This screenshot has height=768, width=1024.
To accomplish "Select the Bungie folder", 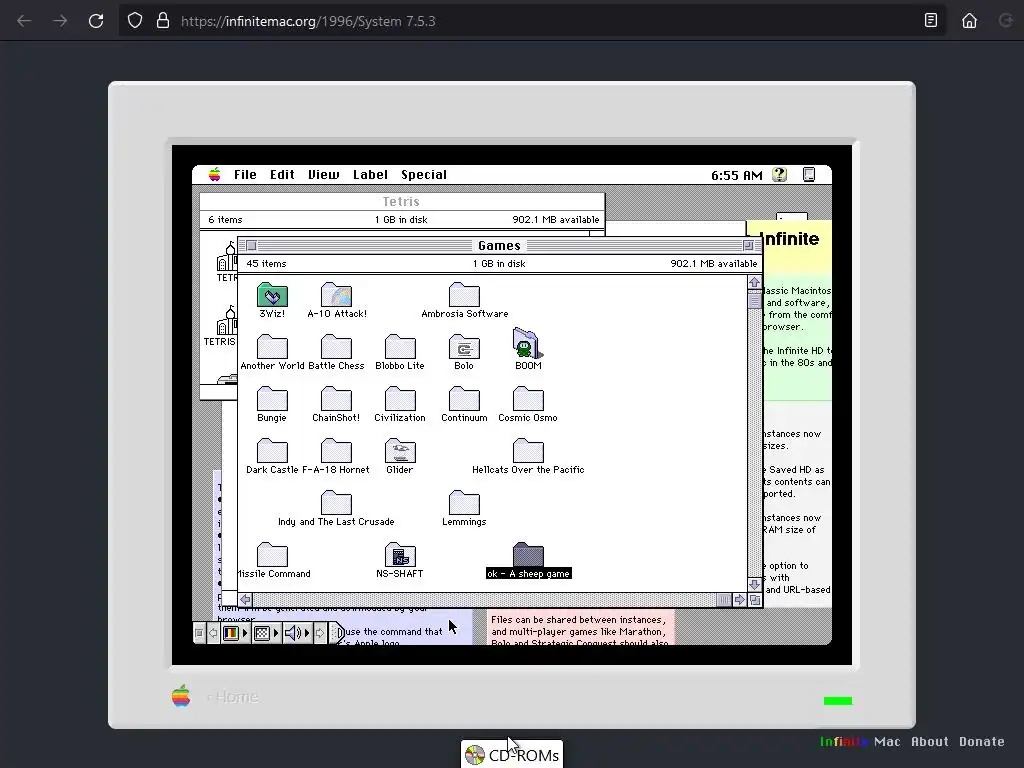I will click(x=272, y=399).
